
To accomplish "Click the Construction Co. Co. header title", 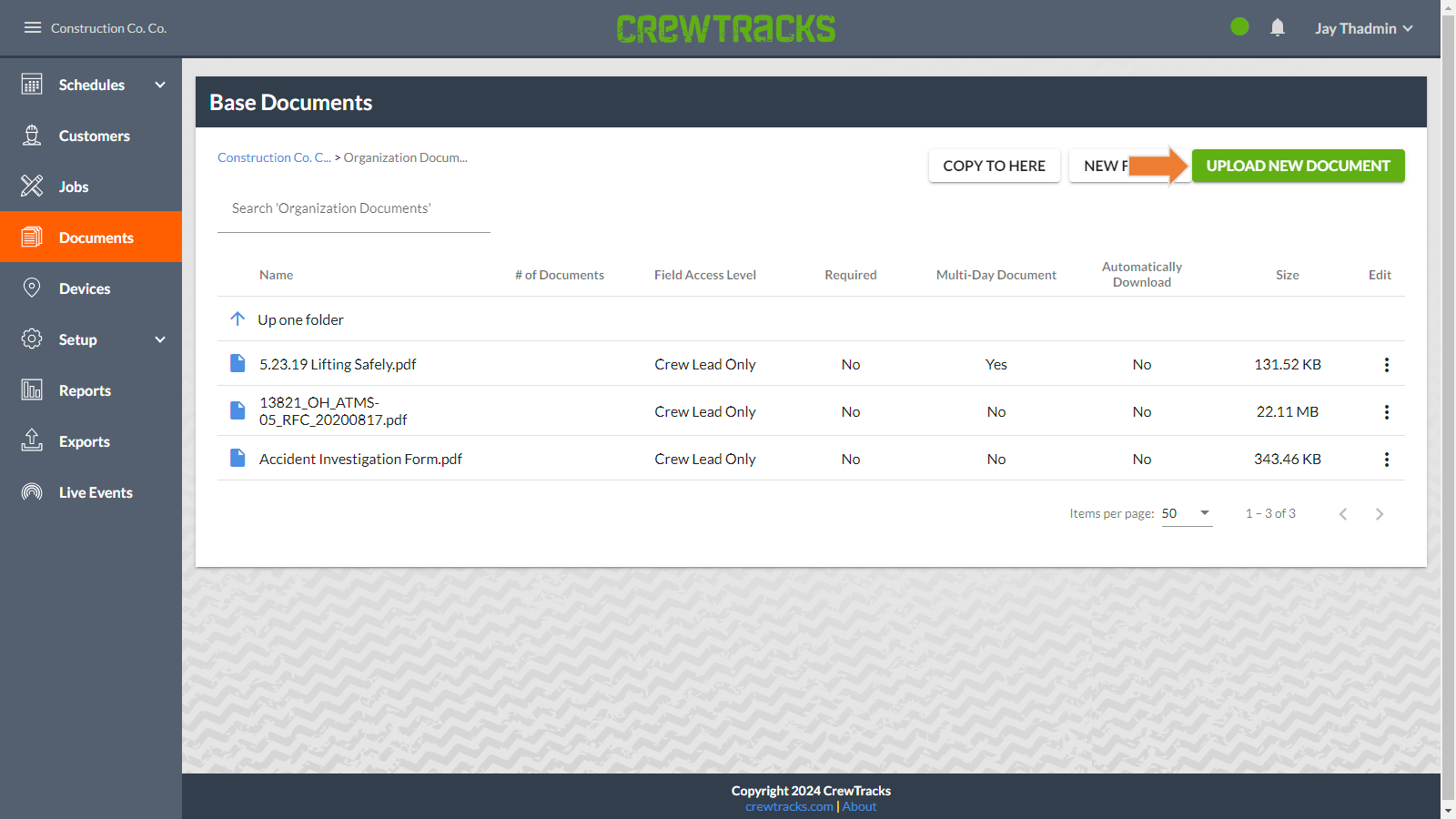I will [108, 28].
